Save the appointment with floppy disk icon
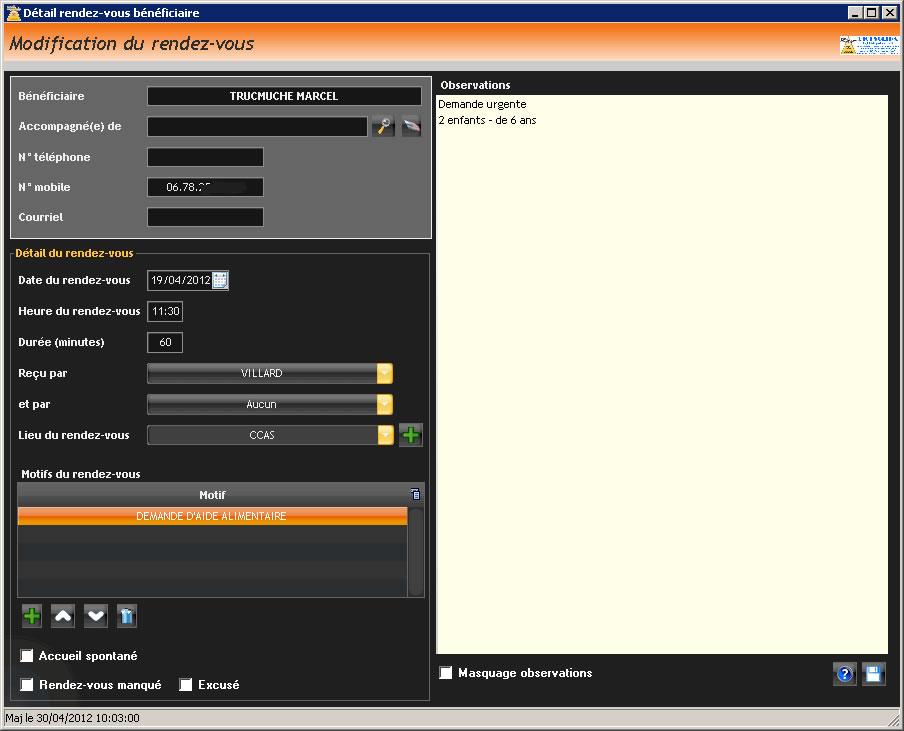The width and height of the screenshot is (904, 731). point(874,674)
